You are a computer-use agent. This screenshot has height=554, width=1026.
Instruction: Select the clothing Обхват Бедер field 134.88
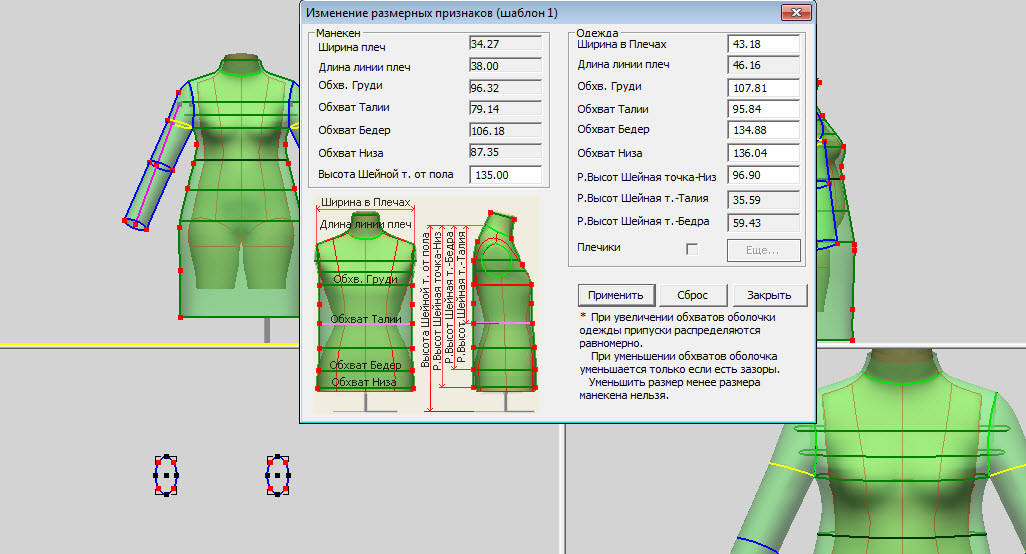tap(763, 131)
